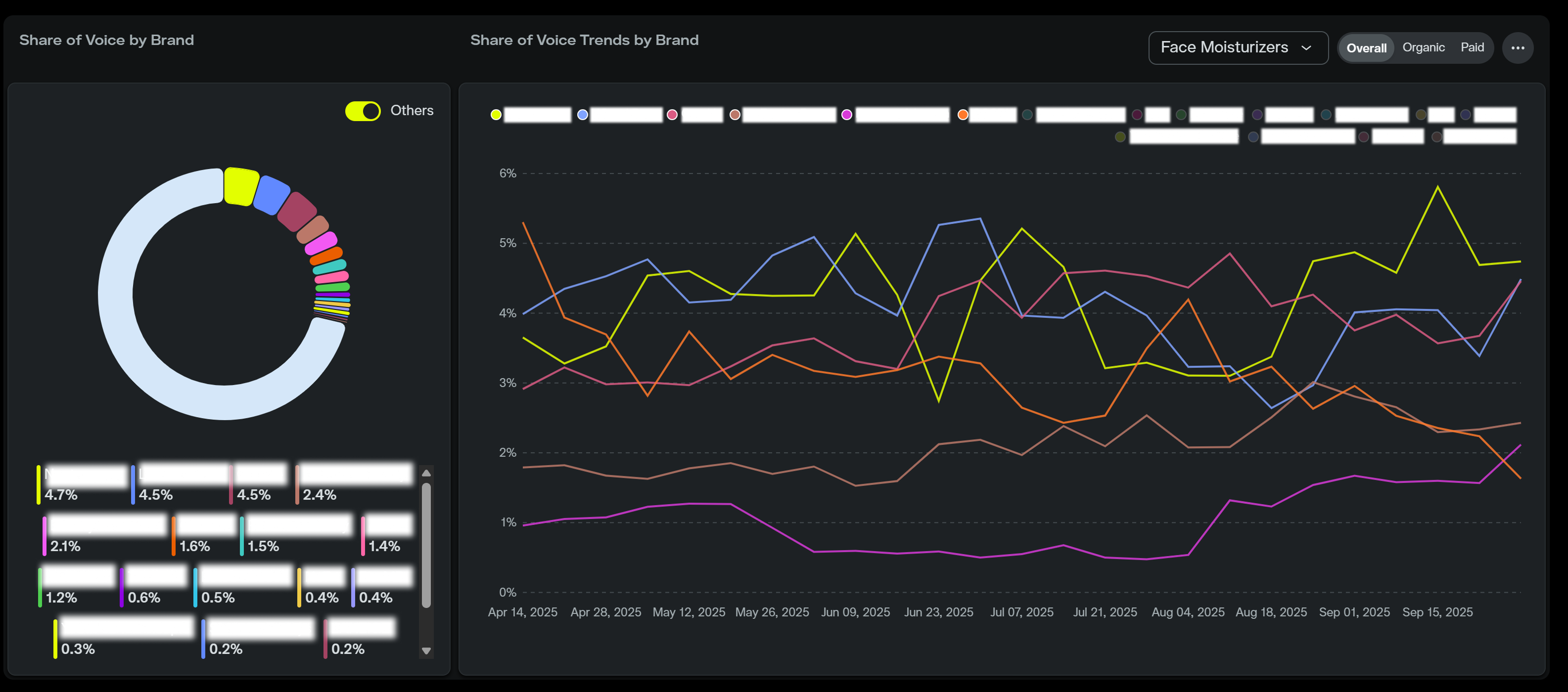
Task: Click the brown legend dot
Action: pyautogui.click(x=735, y=115)
